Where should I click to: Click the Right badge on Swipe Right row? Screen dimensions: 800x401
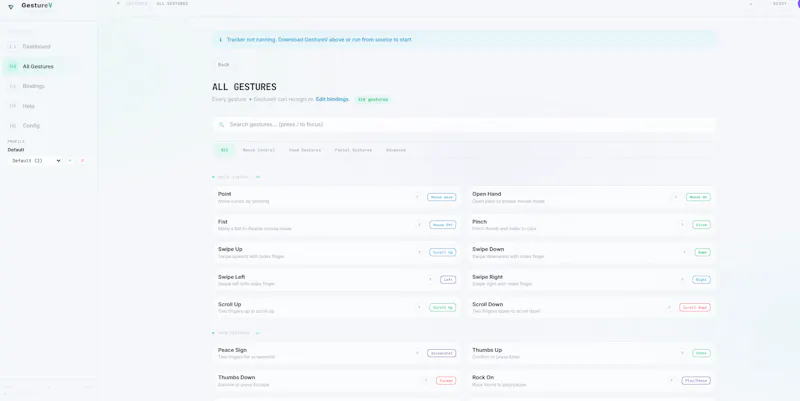coord(702,280)
